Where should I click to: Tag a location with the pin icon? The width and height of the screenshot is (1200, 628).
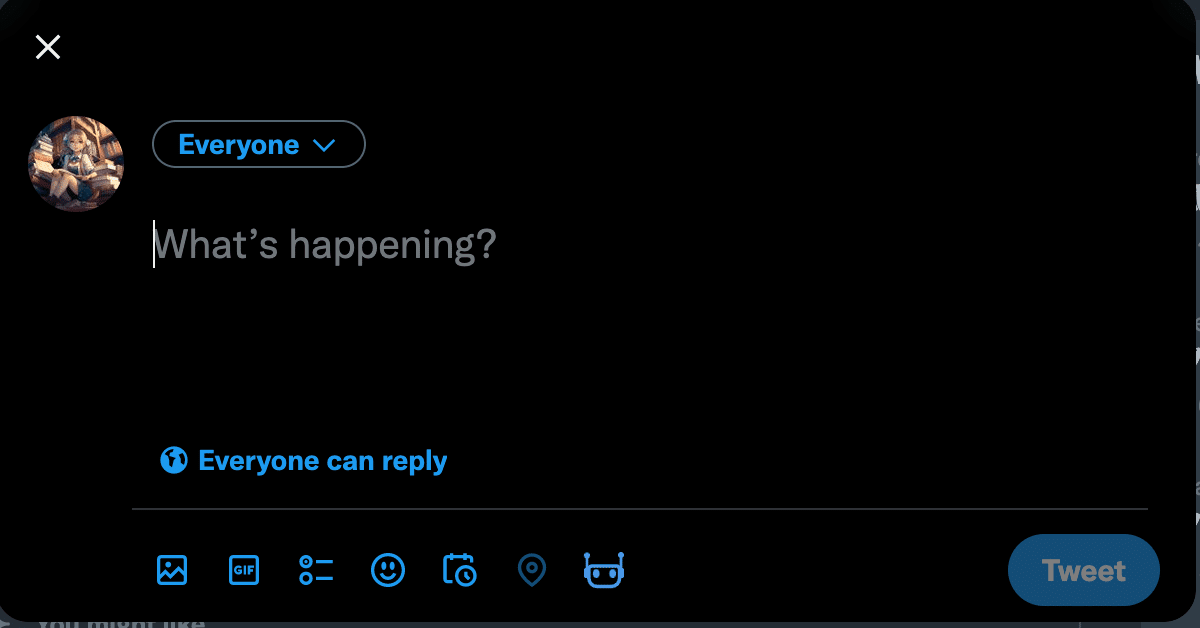point(531,570)
